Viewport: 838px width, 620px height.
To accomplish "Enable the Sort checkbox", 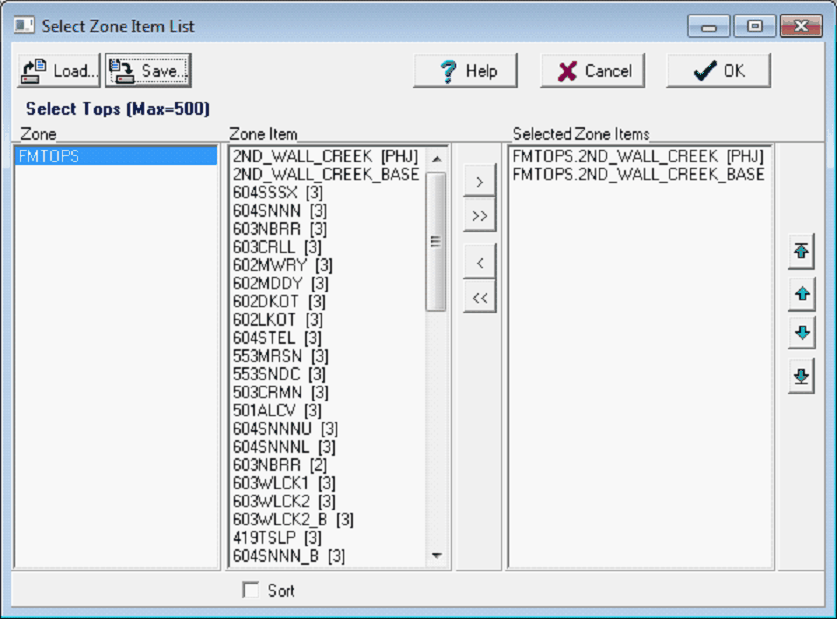I will click(x=250, y=591).
